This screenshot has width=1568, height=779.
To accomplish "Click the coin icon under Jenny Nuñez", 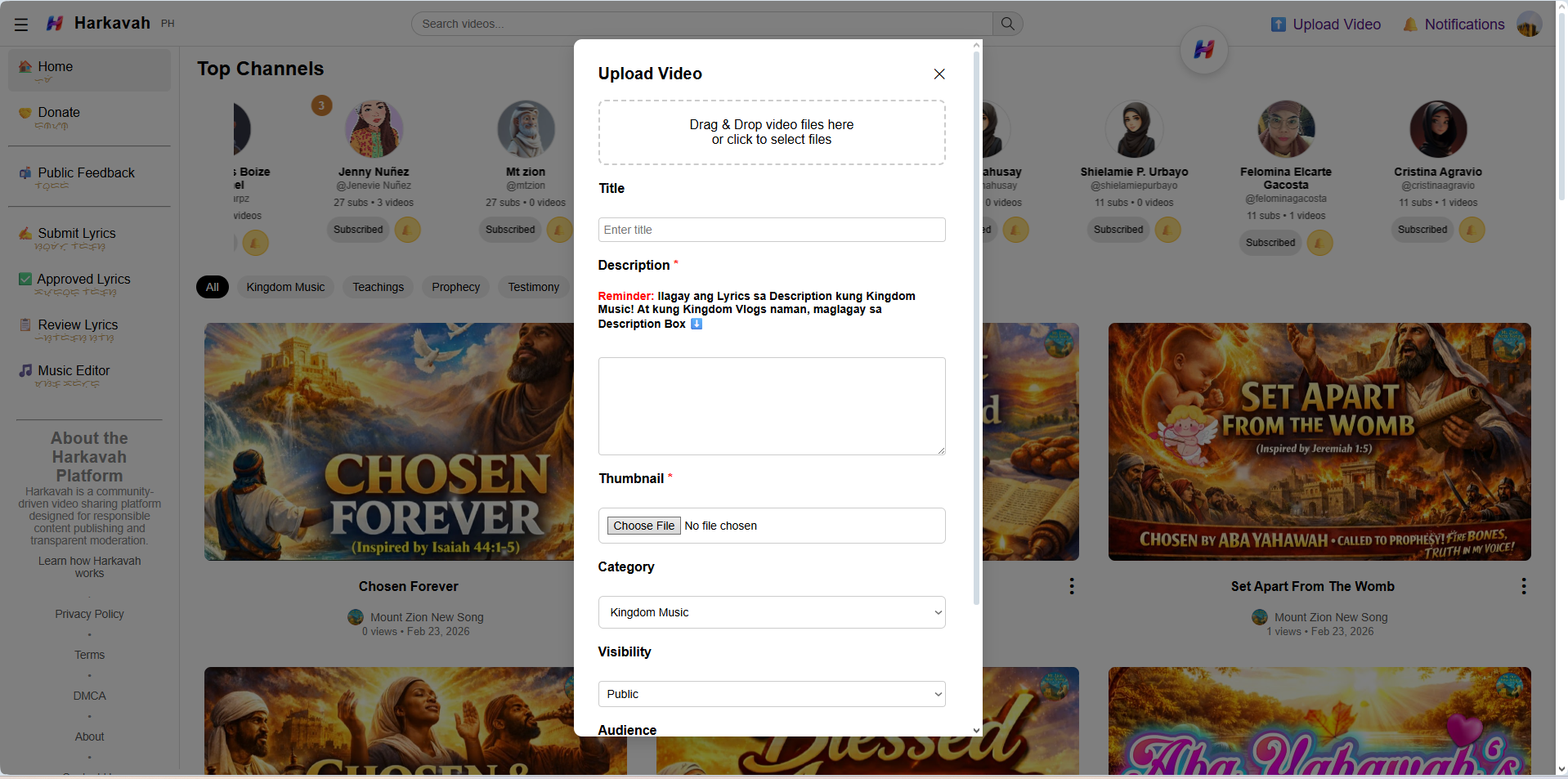I will 408,230.
